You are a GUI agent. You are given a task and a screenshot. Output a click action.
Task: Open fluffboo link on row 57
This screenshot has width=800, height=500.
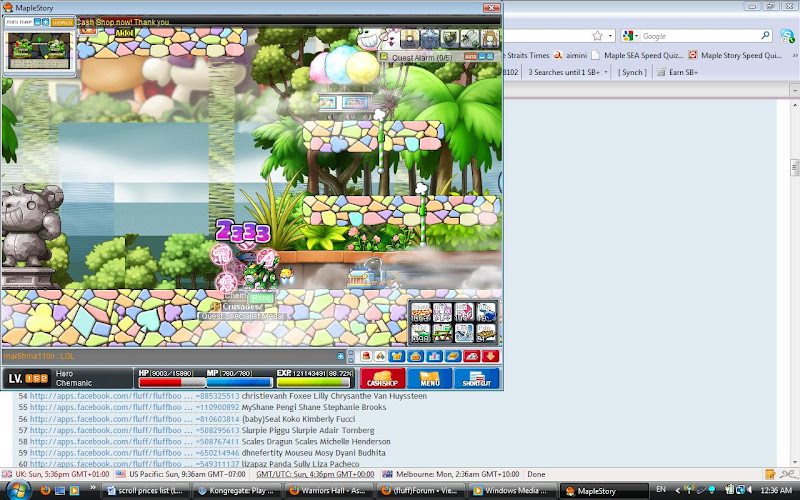click(134, 430)
